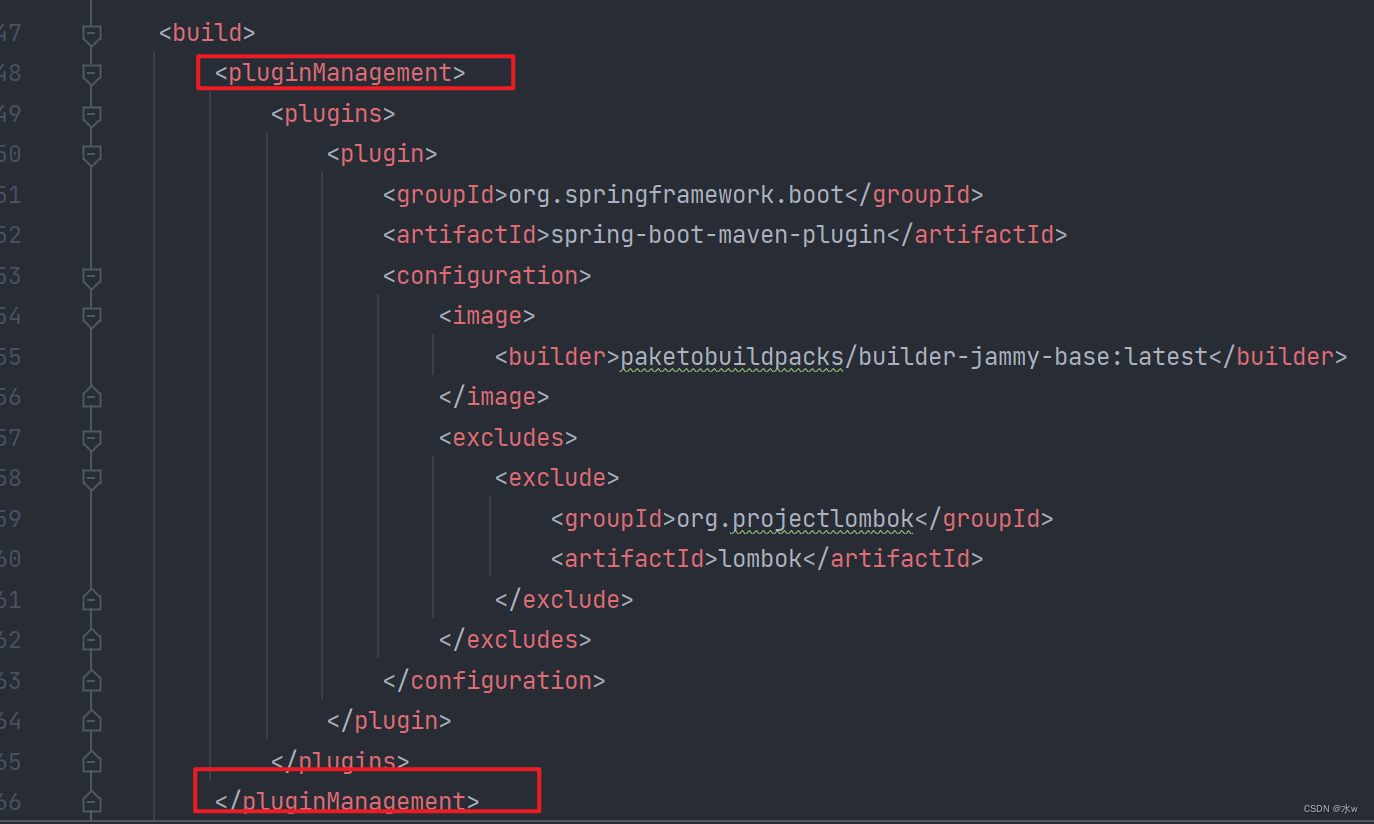Screen dimensions: 1374x824
Task: Click the closing </exclude> tag
Action: point(564,599)
